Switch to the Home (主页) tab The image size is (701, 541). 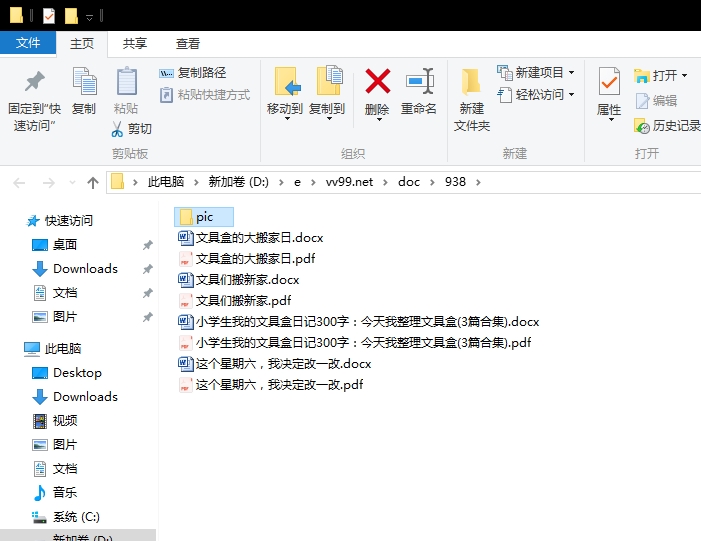[x=82, y=44]
